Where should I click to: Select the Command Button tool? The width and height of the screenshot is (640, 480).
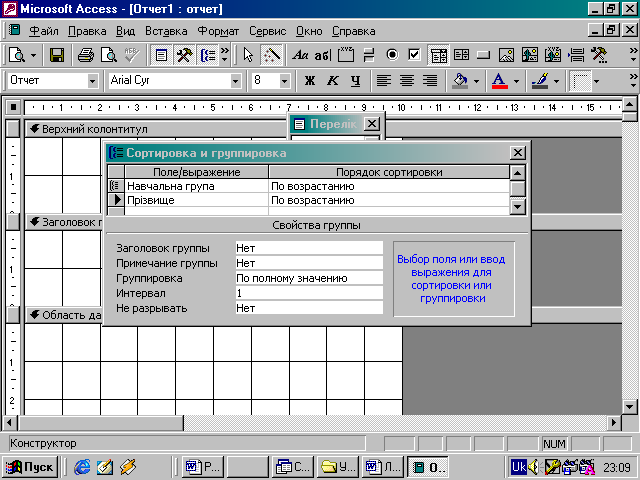click(484, 55)
